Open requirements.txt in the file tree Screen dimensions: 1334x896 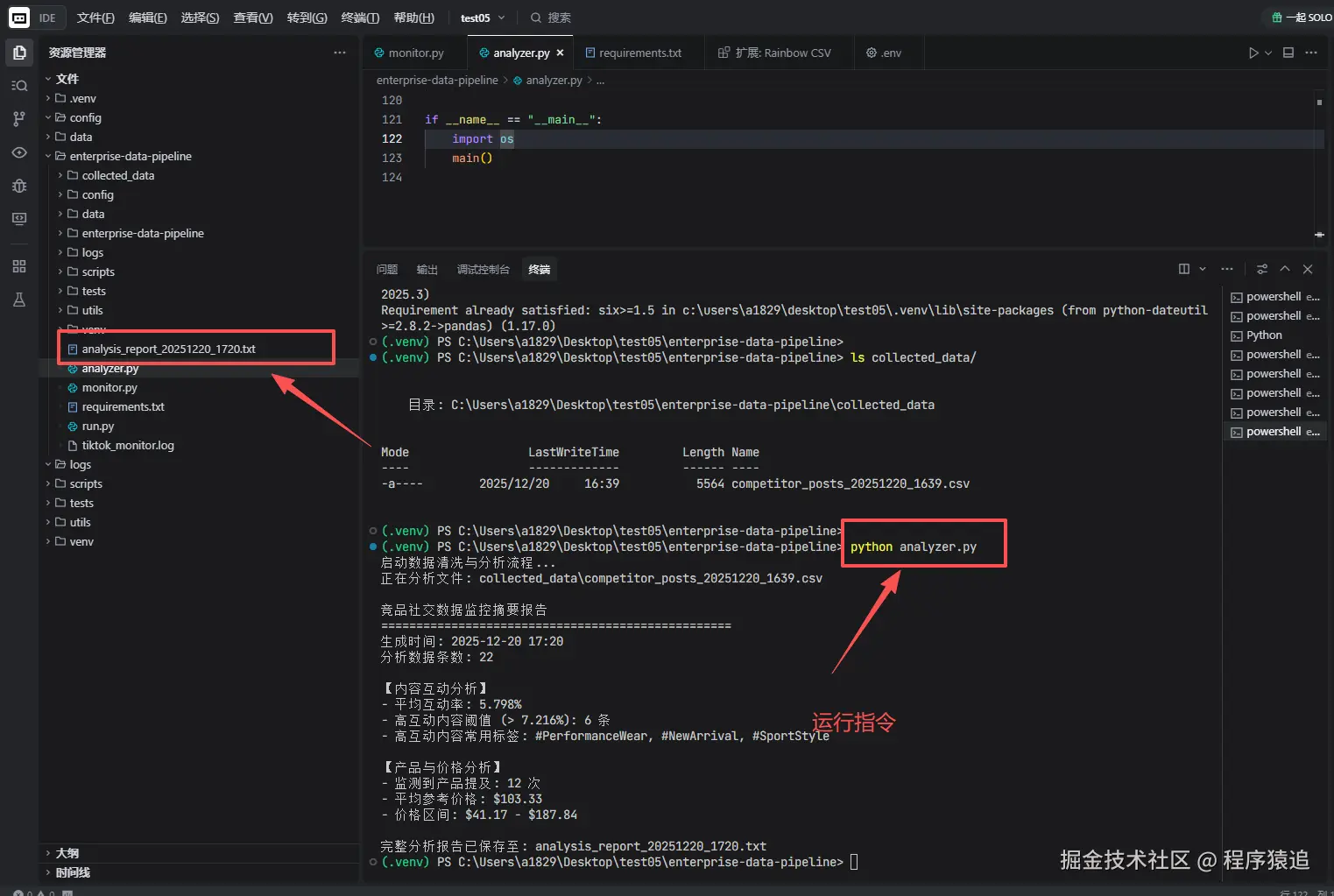click(x=200, y=406)
